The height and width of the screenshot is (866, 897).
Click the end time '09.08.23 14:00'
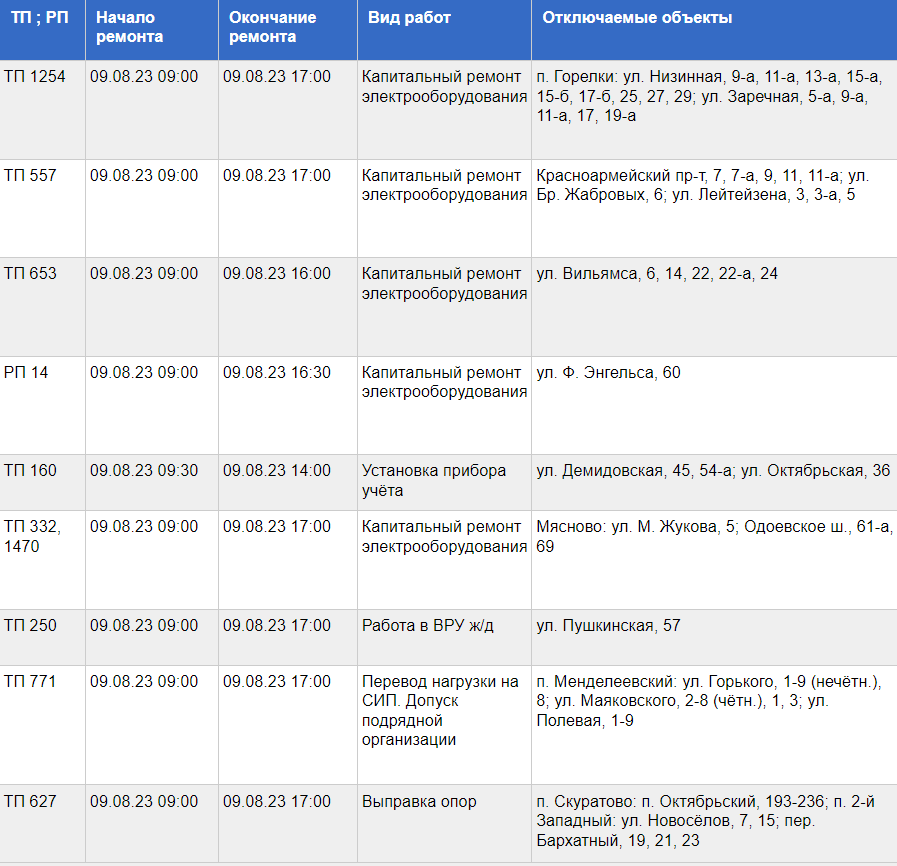277,470
